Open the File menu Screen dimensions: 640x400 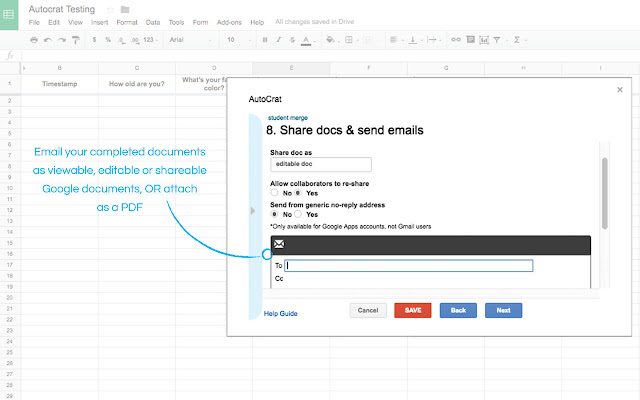click(x=34, y=22)
